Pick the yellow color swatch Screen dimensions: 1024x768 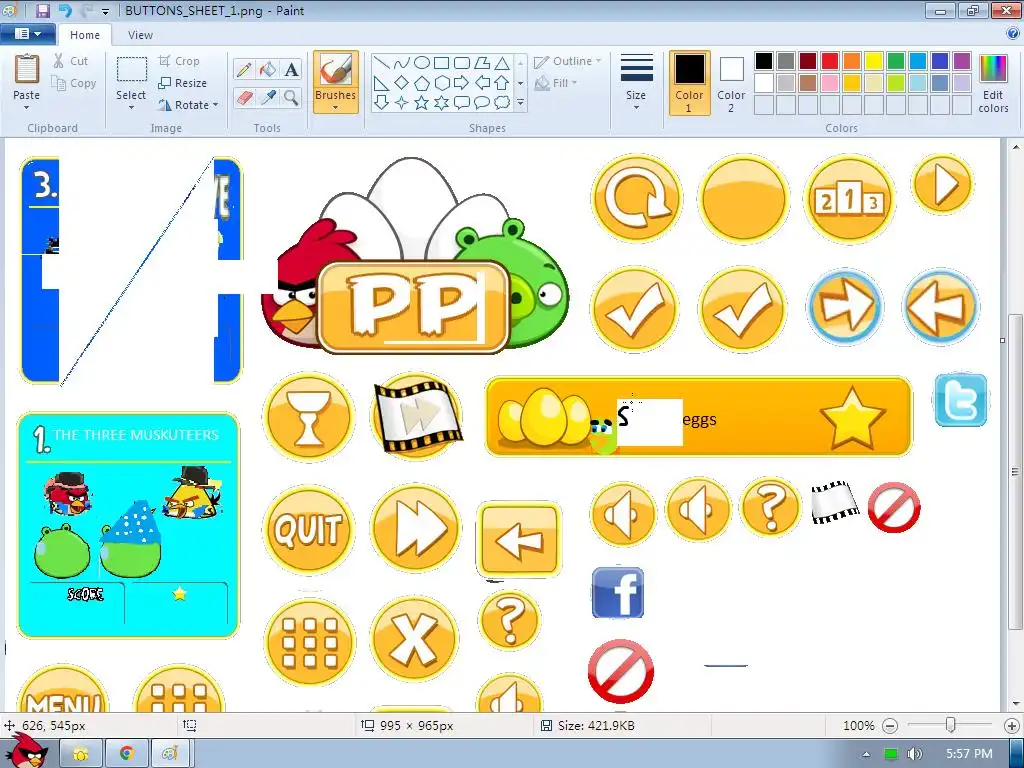(874, 61)
